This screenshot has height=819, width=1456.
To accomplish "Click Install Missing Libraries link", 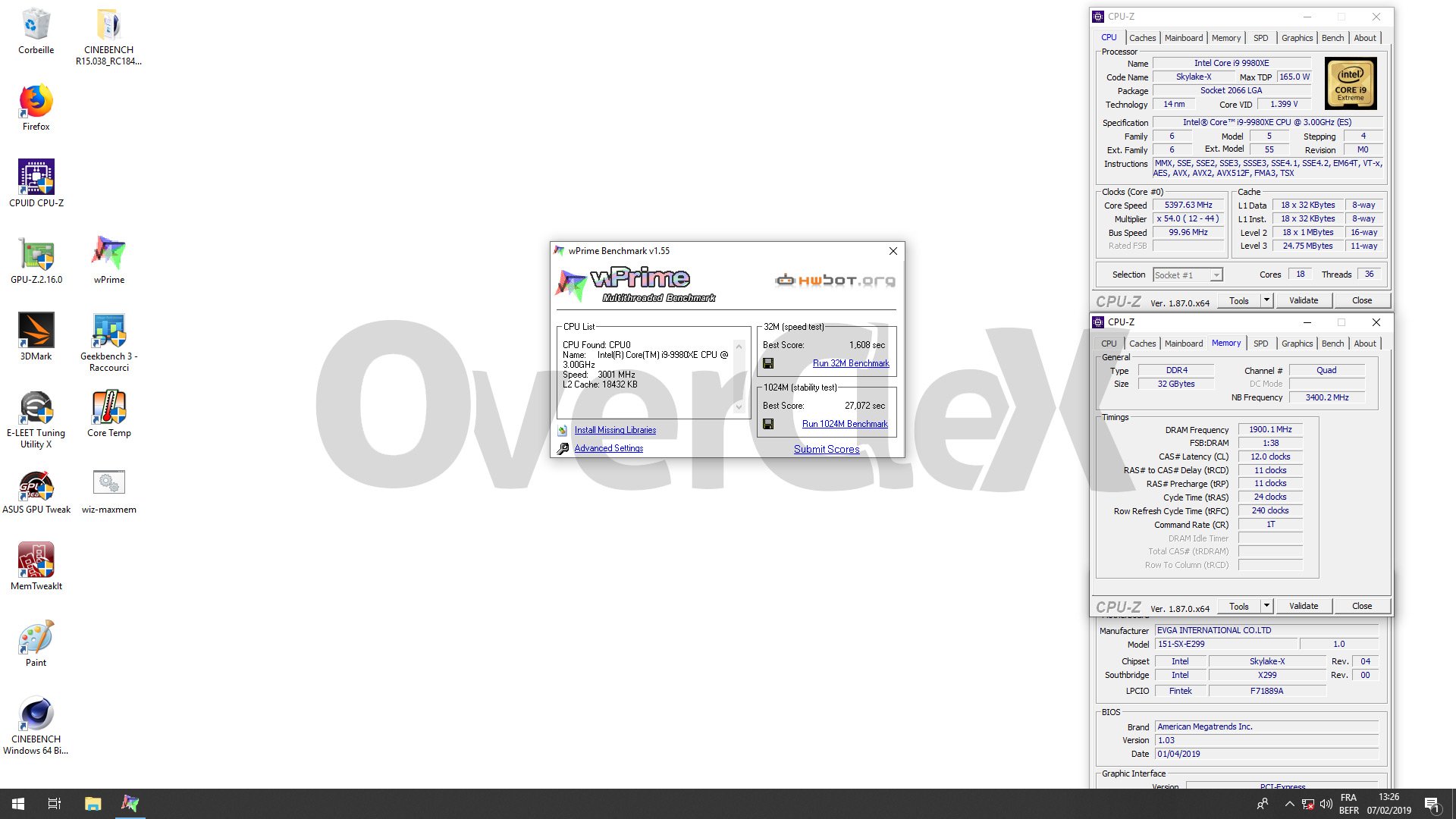I will (x=615, y=430).
